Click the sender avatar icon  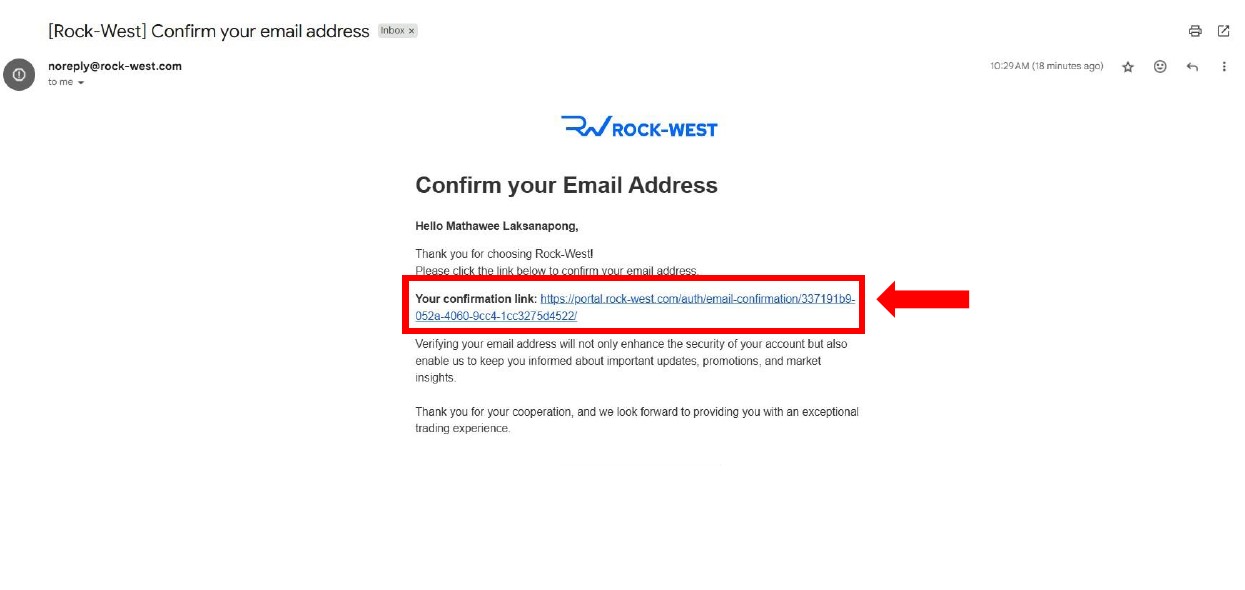[x=19, y=75]
